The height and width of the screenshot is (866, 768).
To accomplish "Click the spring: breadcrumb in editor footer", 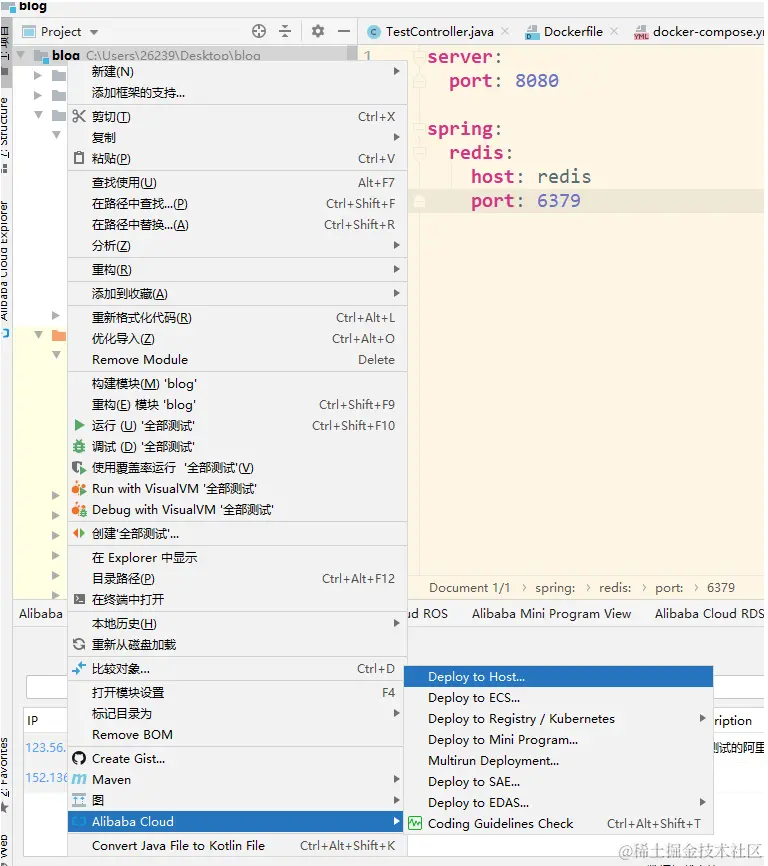I will (555, 588).
